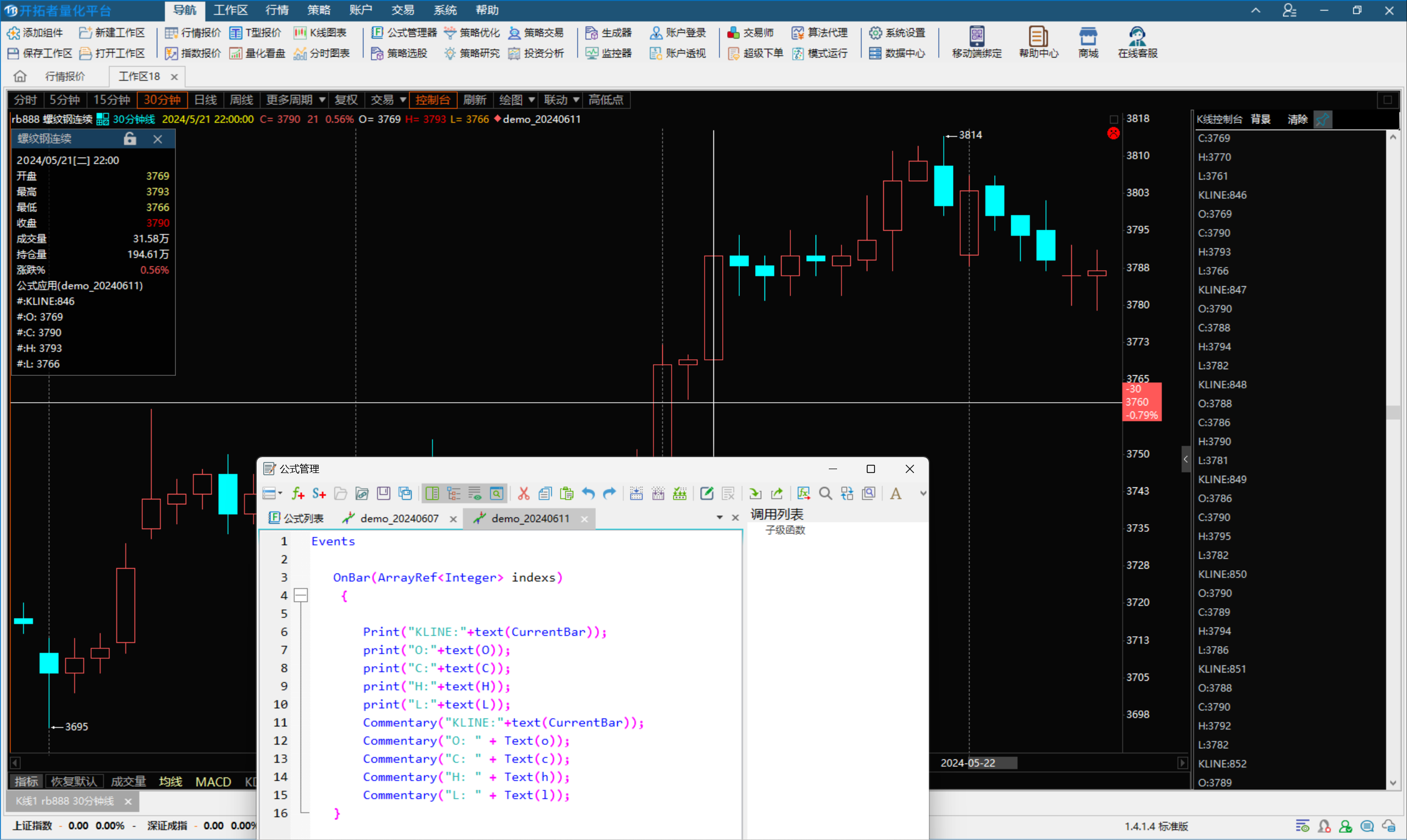
Task: Click the home icon beside 行情报价 tab
Action: (20, 76)
